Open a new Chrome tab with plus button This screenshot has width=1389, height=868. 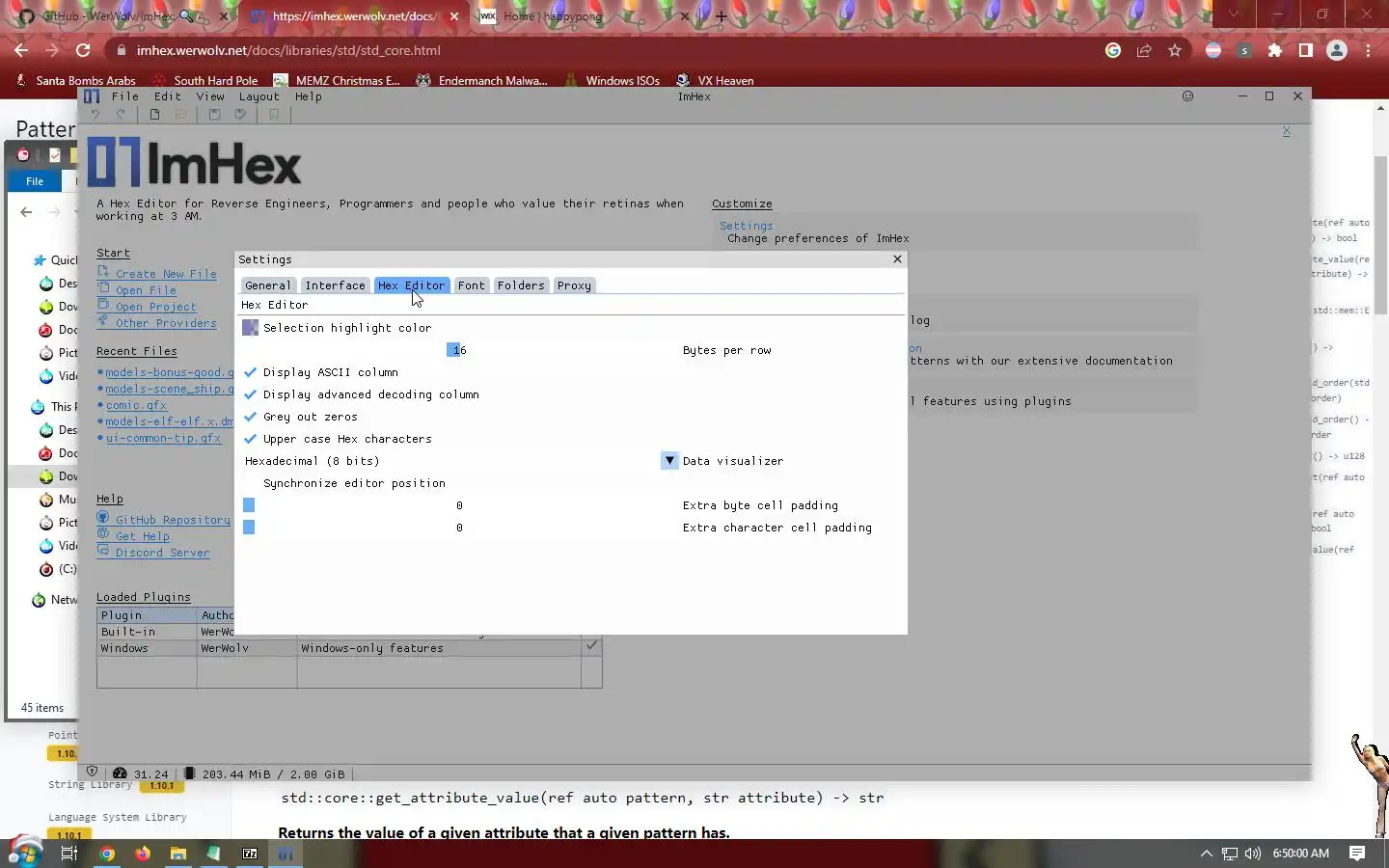click(722, 16)
